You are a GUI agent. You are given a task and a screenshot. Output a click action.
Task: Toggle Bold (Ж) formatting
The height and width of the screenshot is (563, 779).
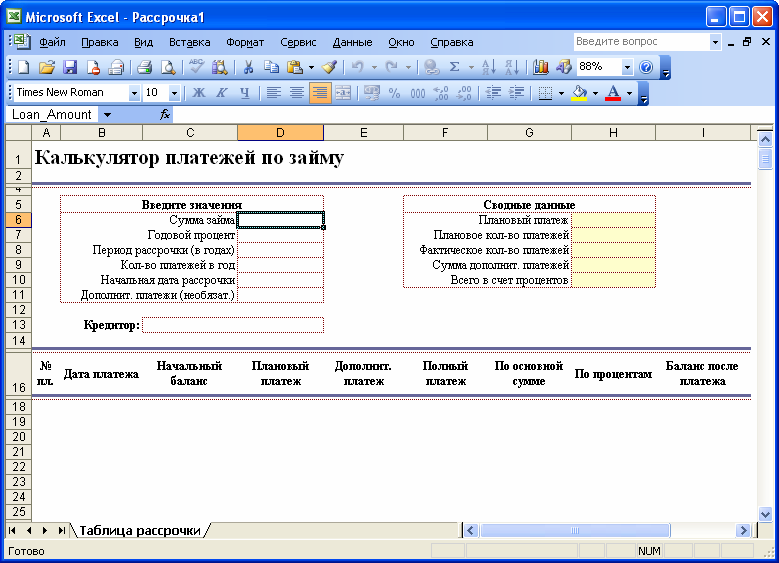click(199, 93)
